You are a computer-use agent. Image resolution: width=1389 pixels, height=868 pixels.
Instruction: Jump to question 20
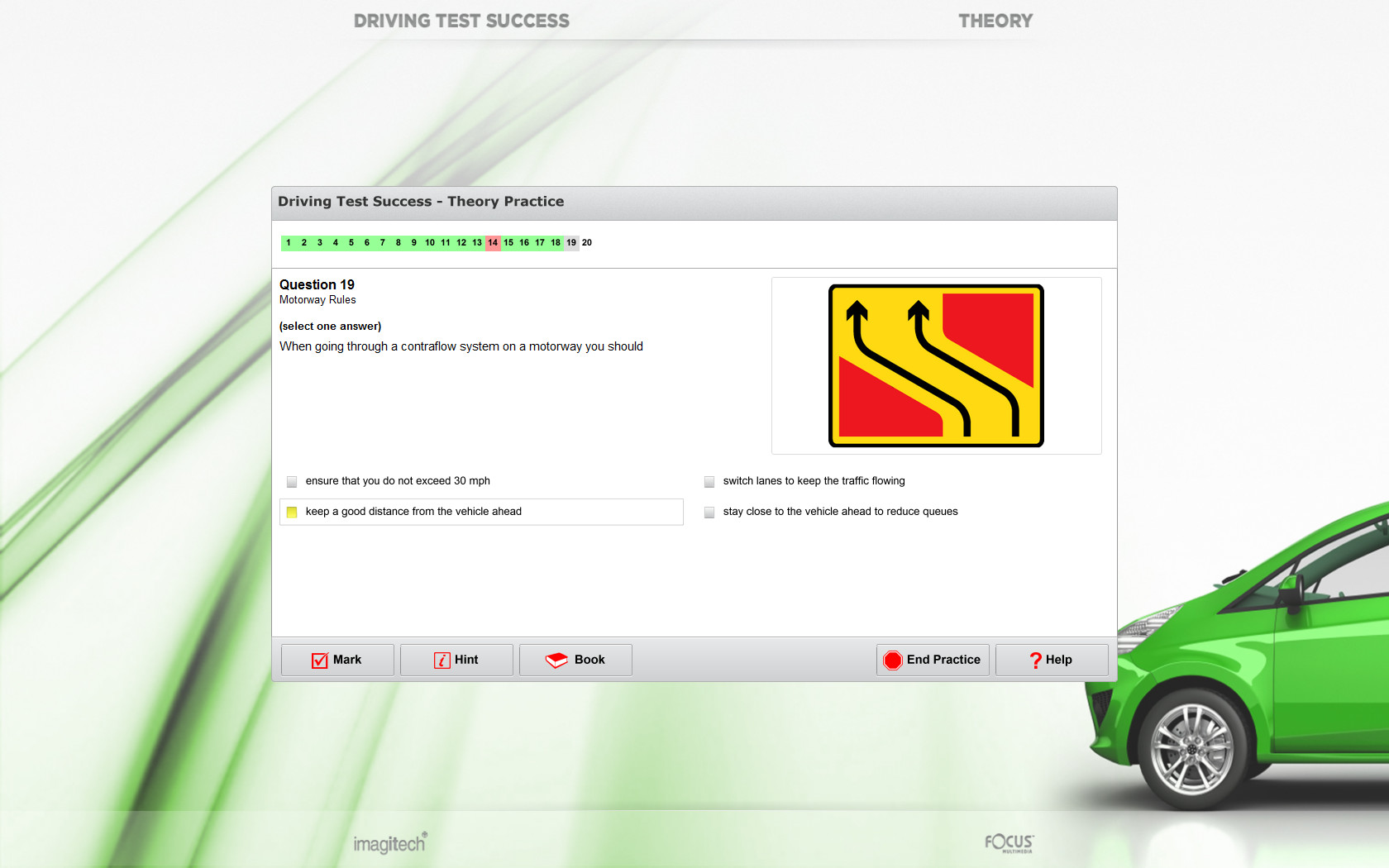(x=587, y=242)
